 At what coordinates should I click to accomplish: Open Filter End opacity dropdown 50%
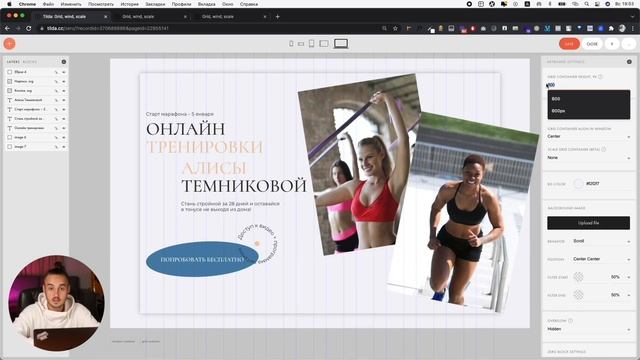[x=620, y=295]
